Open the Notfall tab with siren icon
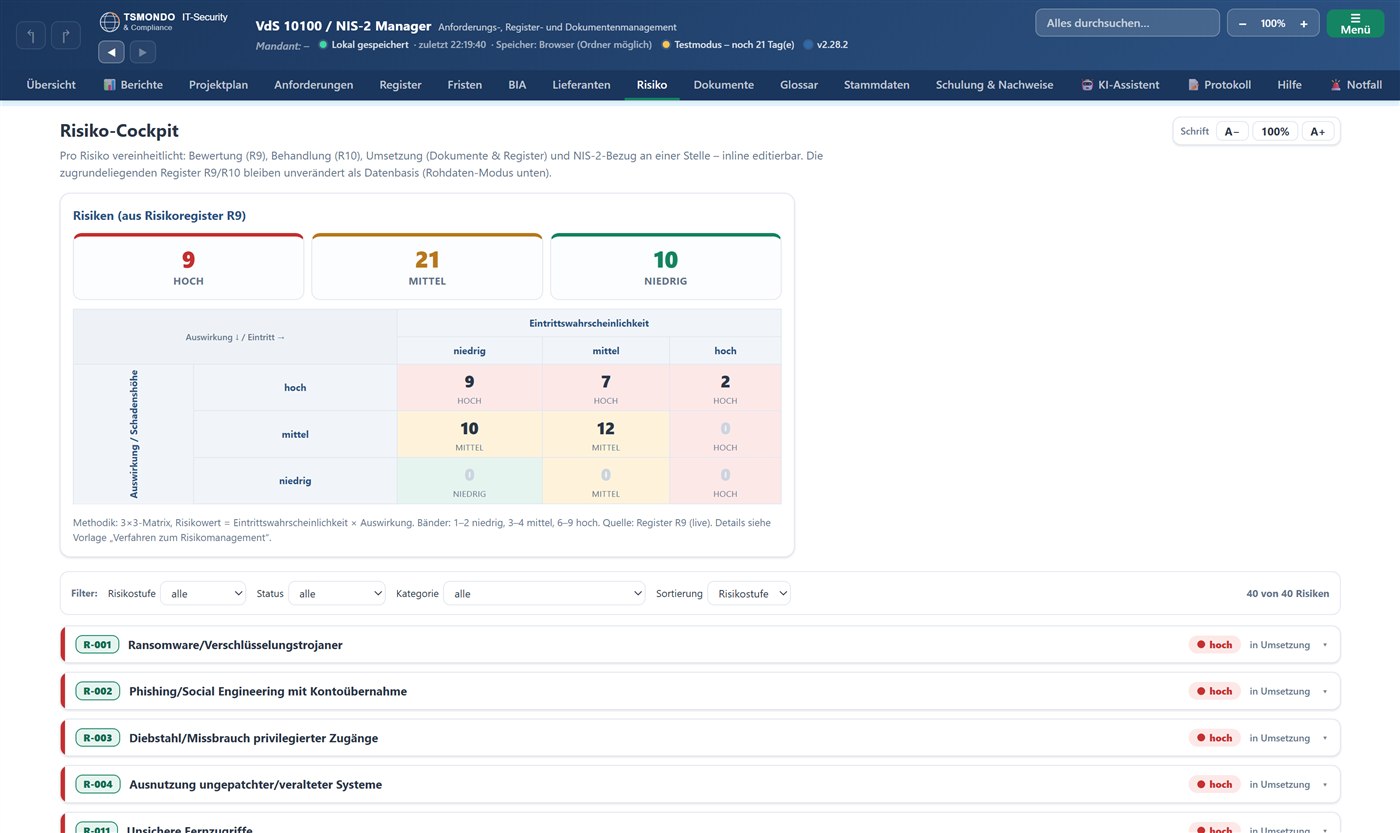The width and height of the screenshot is (1400, 833). click(1356, 85)
